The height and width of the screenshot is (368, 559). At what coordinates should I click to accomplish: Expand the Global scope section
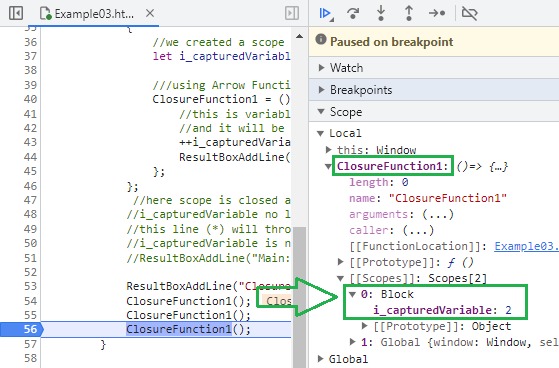coord(320,359)
